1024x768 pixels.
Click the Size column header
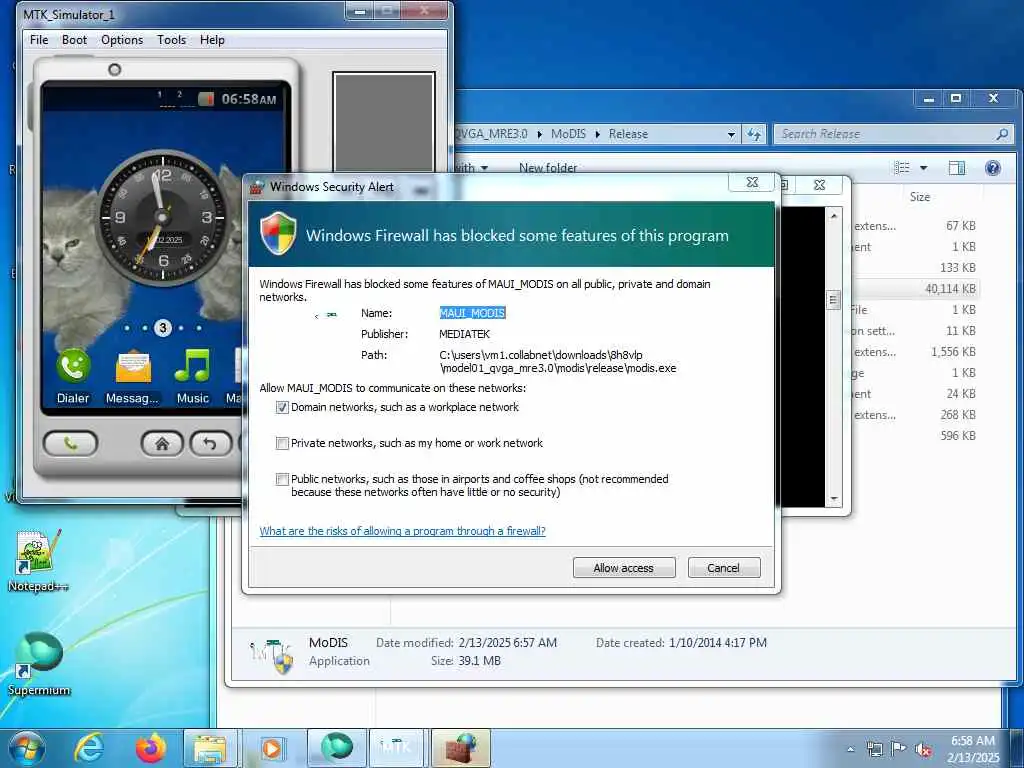(x=920, y=197)
